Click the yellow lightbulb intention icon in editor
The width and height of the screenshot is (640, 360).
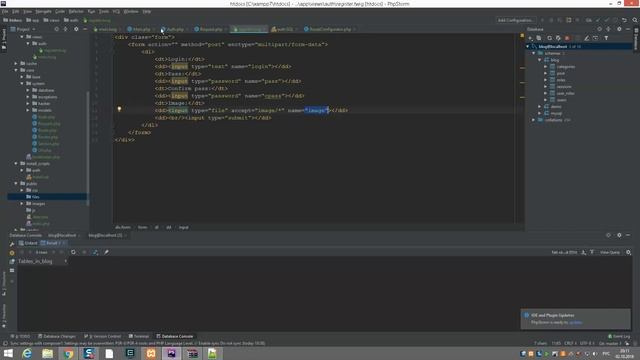pos(119,109)
